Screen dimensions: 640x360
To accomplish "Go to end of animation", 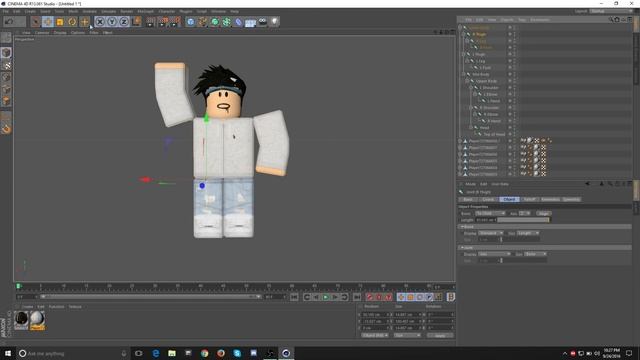I will coord(357,297).
